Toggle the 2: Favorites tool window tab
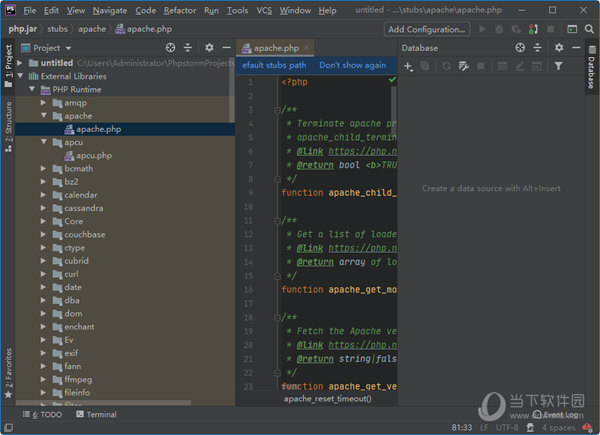 [x=8, y=373]
